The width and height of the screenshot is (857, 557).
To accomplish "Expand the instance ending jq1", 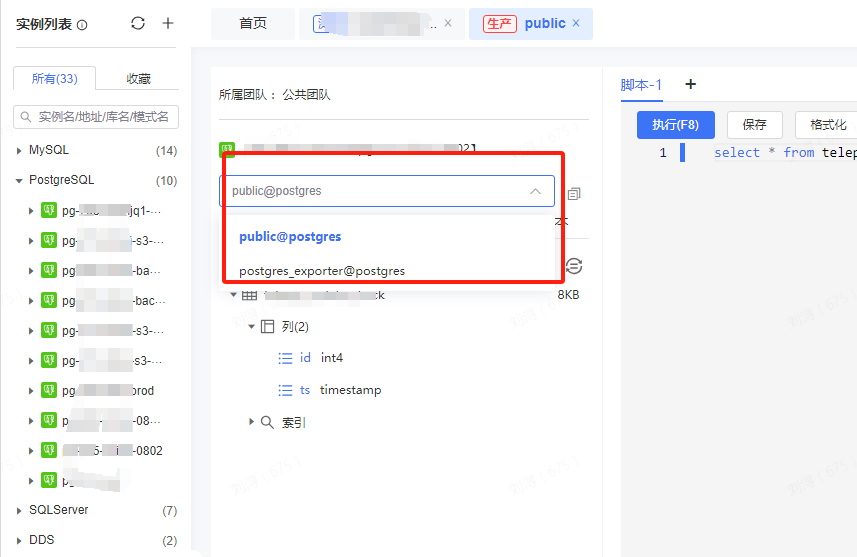I will click(31, 210).
